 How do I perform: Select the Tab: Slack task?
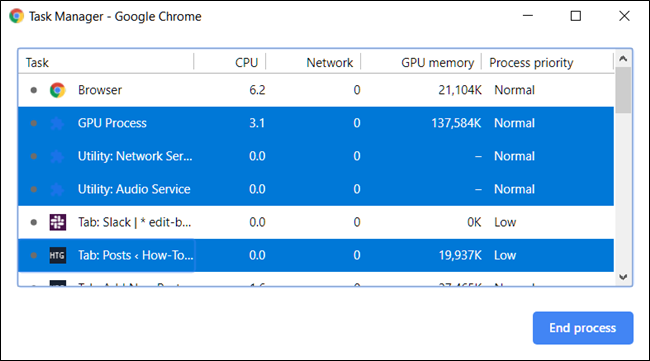click(x=135, y=222)
